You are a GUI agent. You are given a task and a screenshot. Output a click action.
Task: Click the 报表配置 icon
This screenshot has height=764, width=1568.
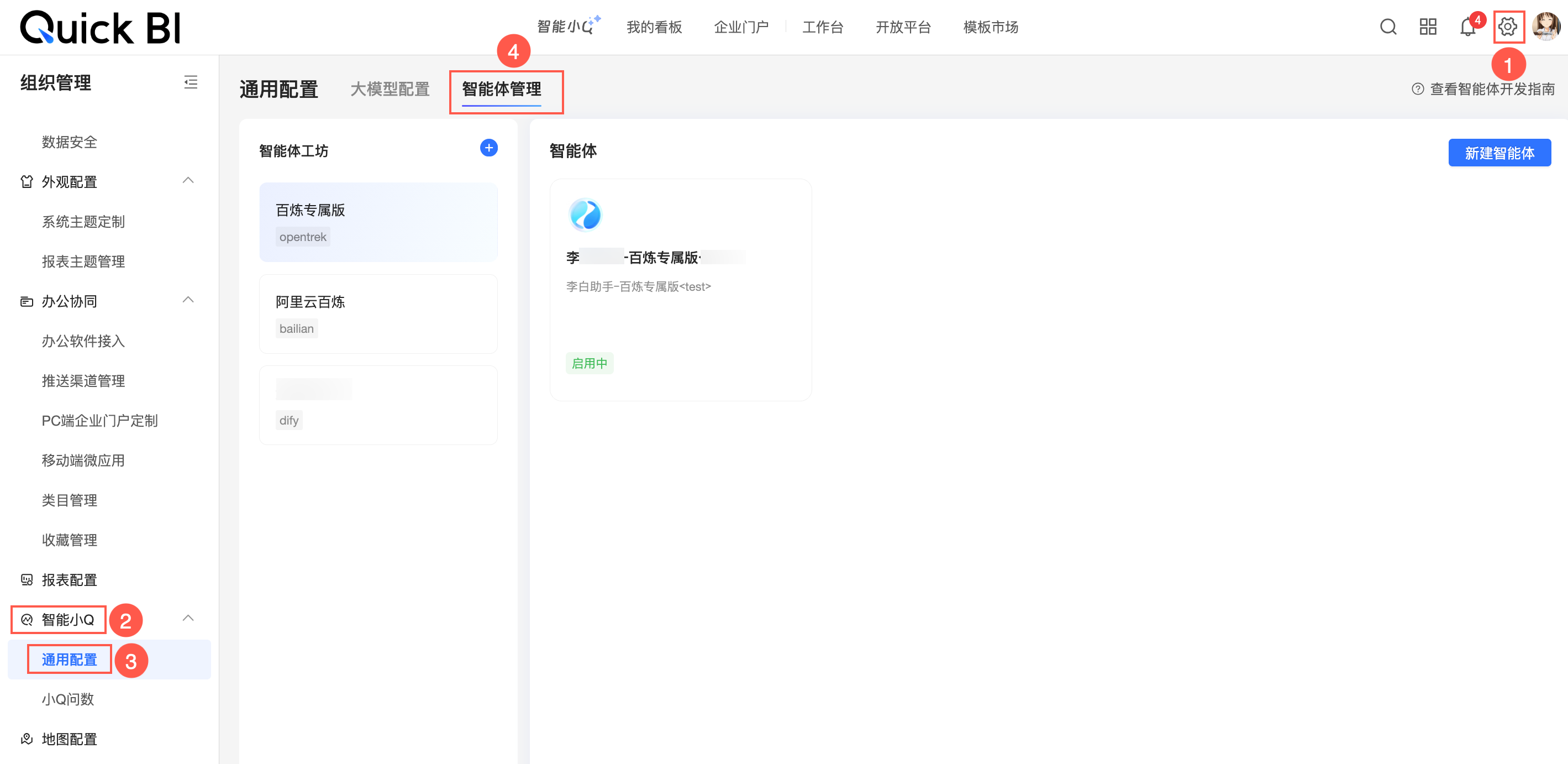coord(27,579)
